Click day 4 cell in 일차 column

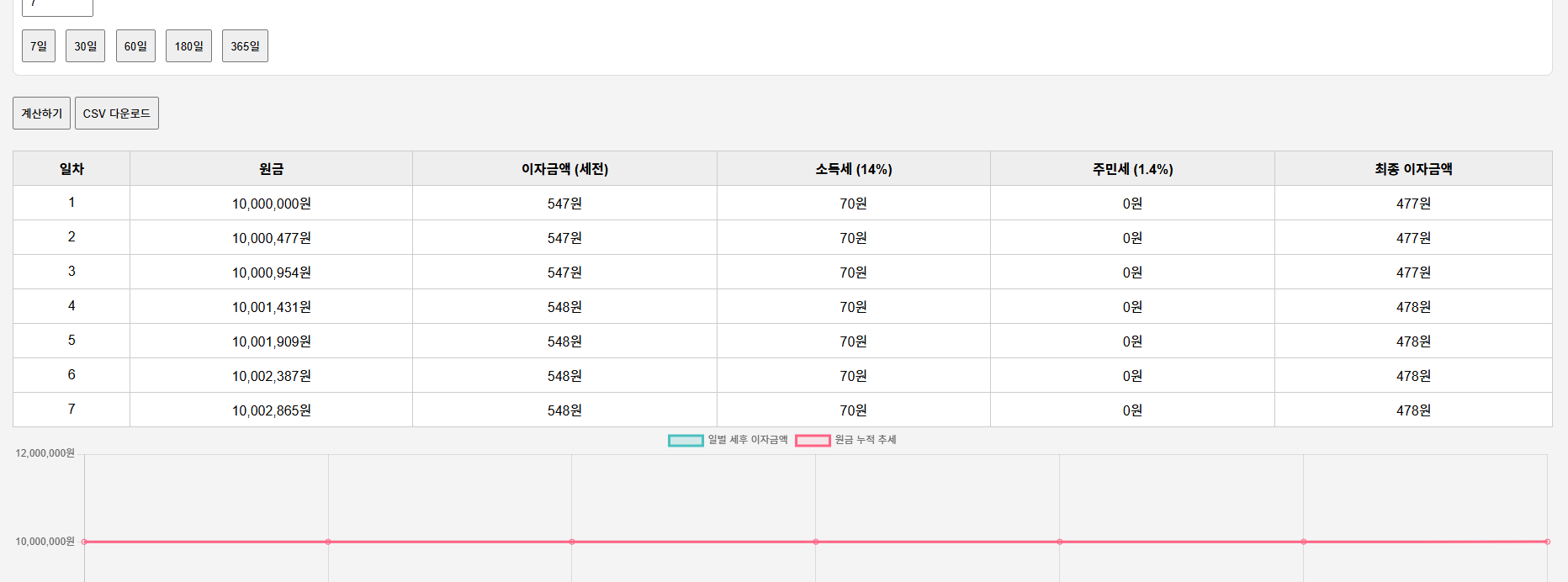72,306
